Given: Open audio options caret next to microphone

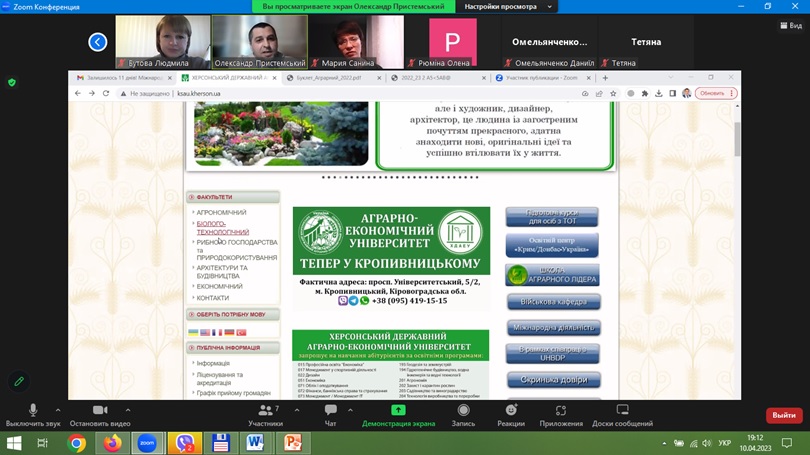Looking at the screenshot, I should pos(58,410).
